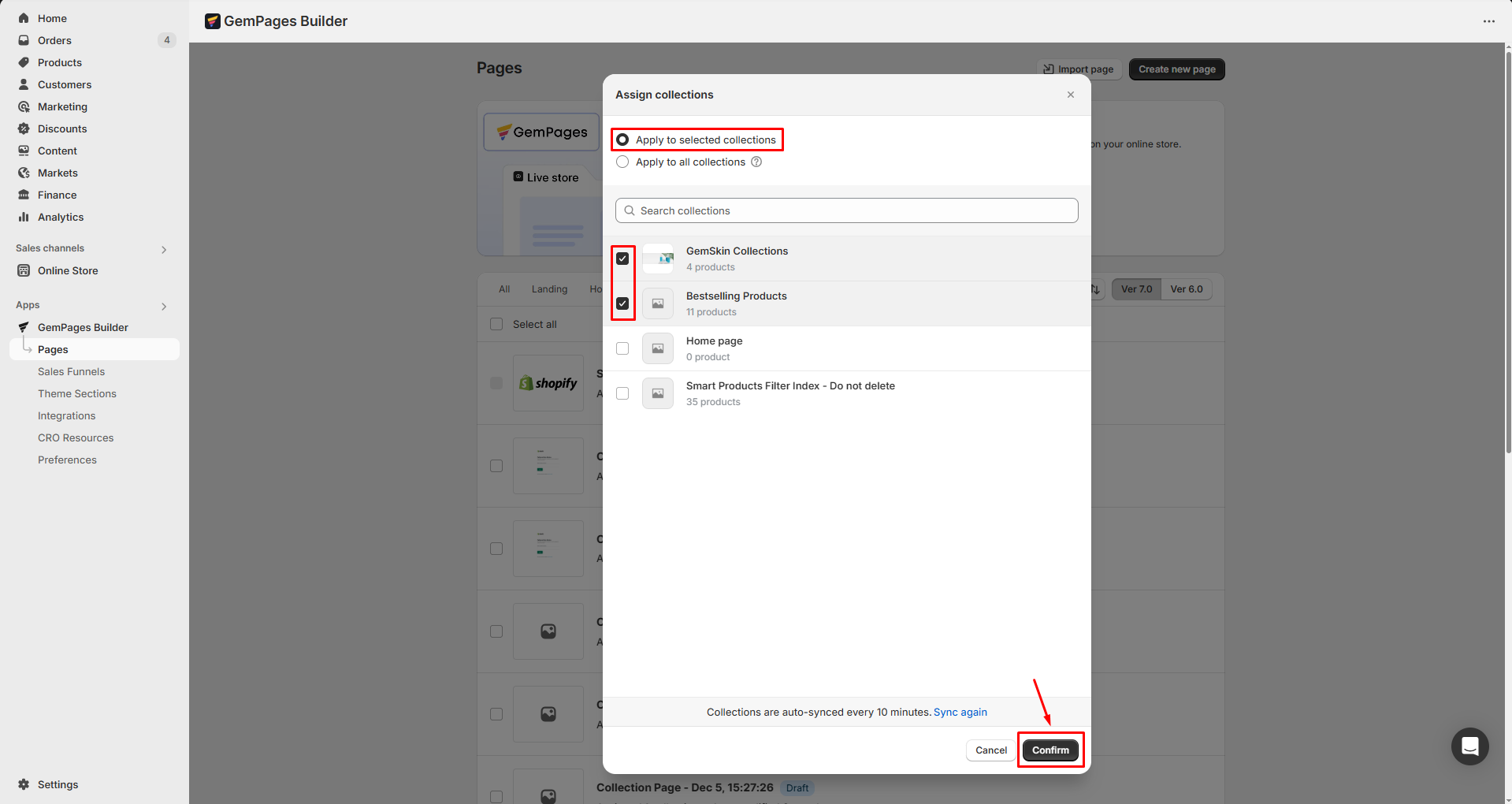Click the GemSkin Collections thumbnail image
Viewport: 1512px width, 804px height.
tap(658, 259)
